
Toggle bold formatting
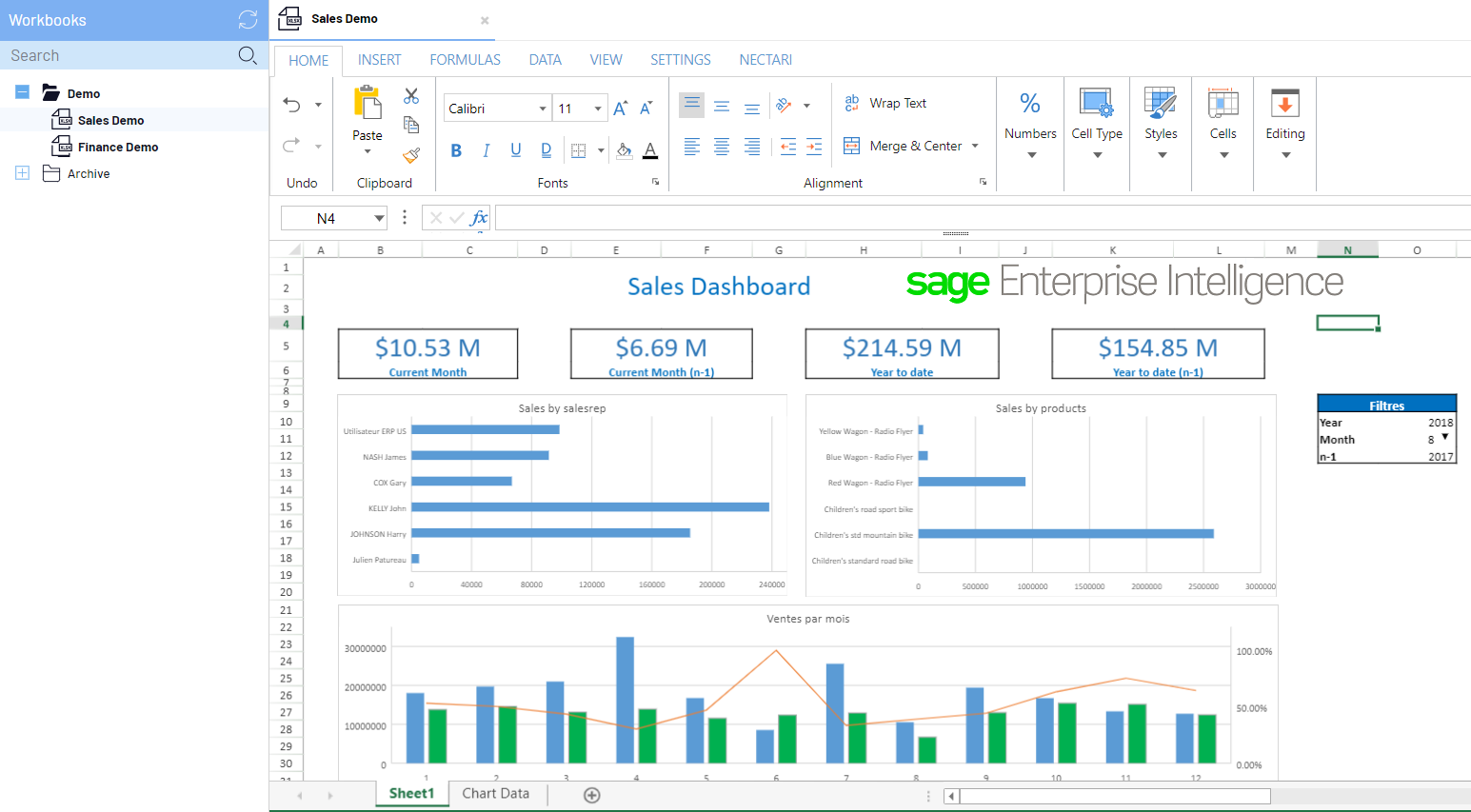tap(456, 150)
